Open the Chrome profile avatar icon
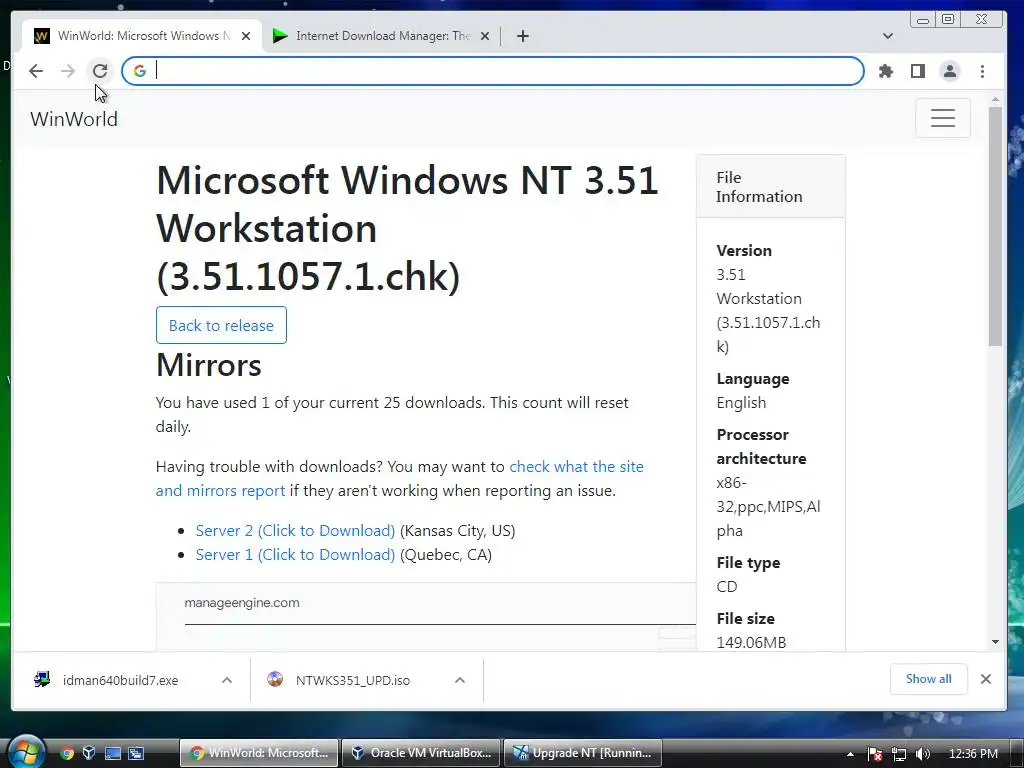1024x768 pixels. click(x=950, y=71)
